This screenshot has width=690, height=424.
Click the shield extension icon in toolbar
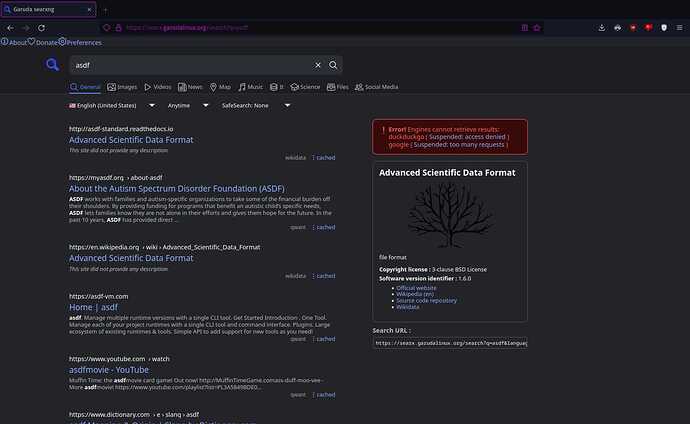(664, 28)
